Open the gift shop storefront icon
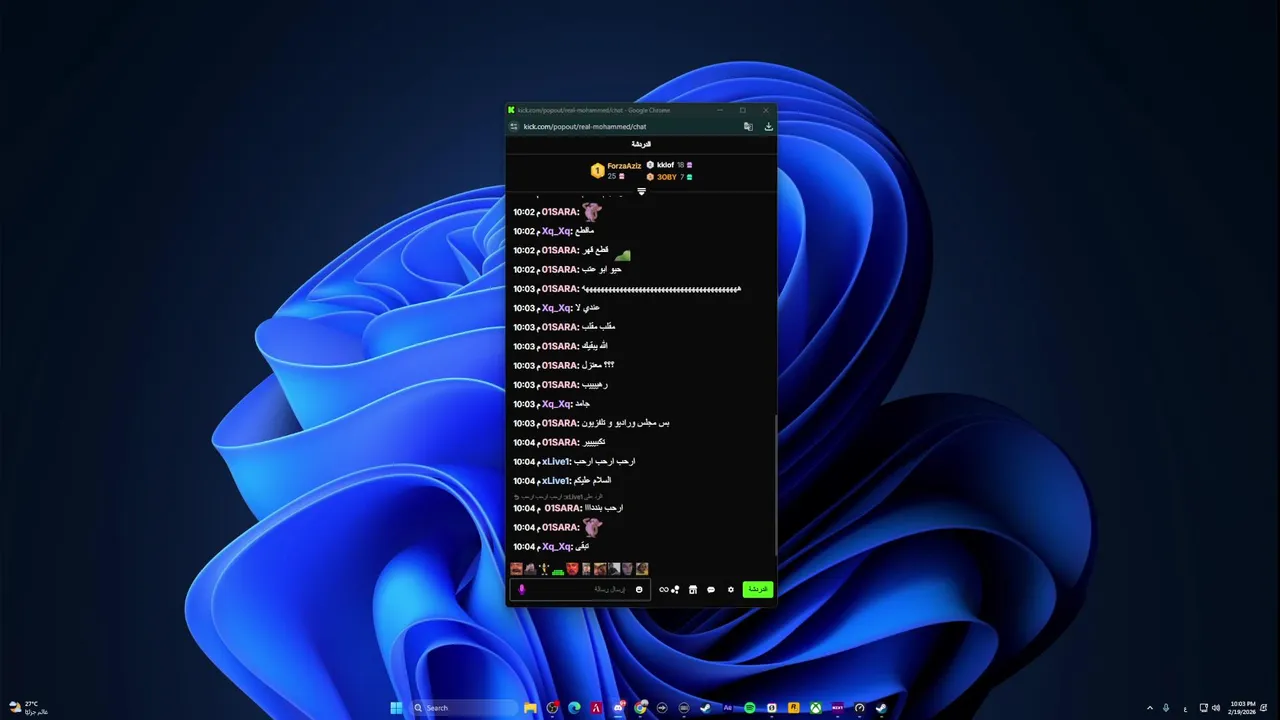 pyautogui.click(x=692, y=590)
